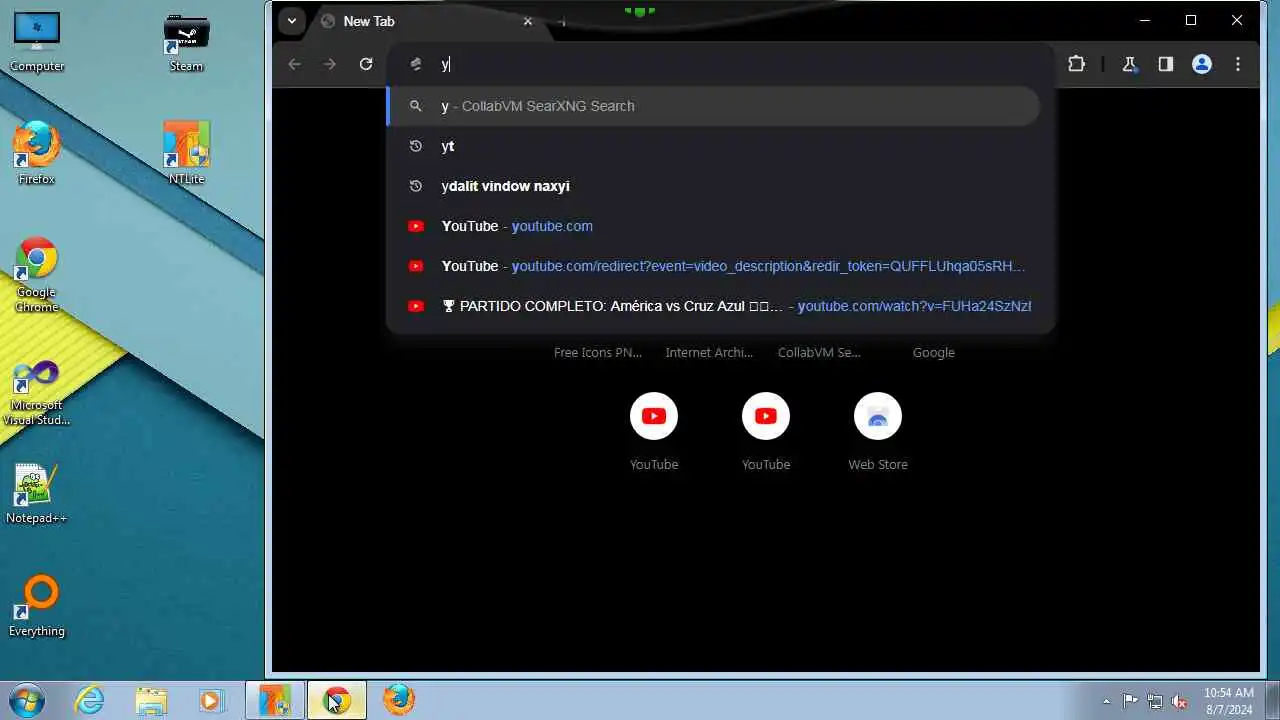Viewport: 1280px width, 720px height.
Task: Open Firefox from the taskbar
Action: [398, 700]
